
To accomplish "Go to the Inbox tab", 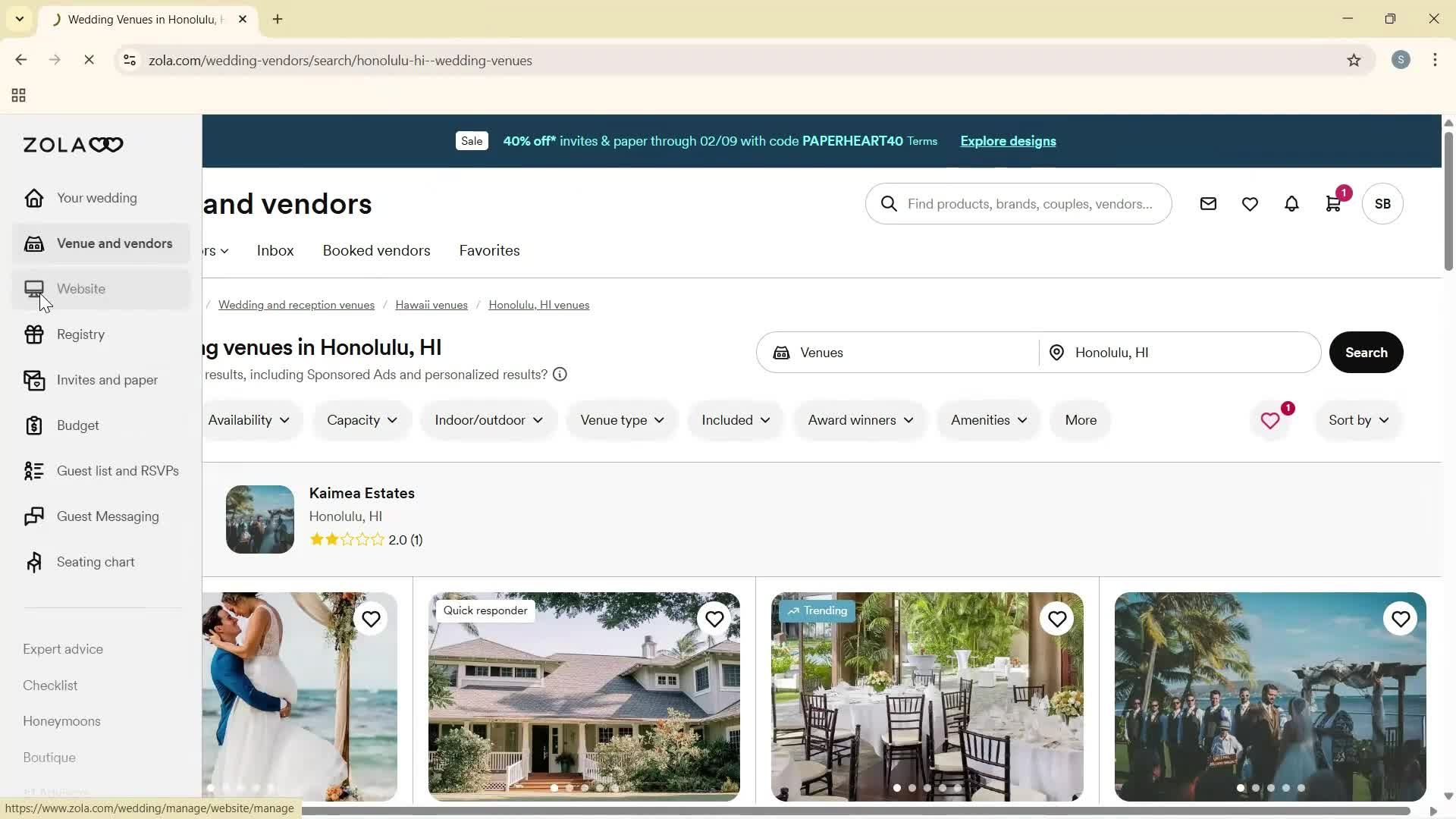I will click(x=275, y=250).
